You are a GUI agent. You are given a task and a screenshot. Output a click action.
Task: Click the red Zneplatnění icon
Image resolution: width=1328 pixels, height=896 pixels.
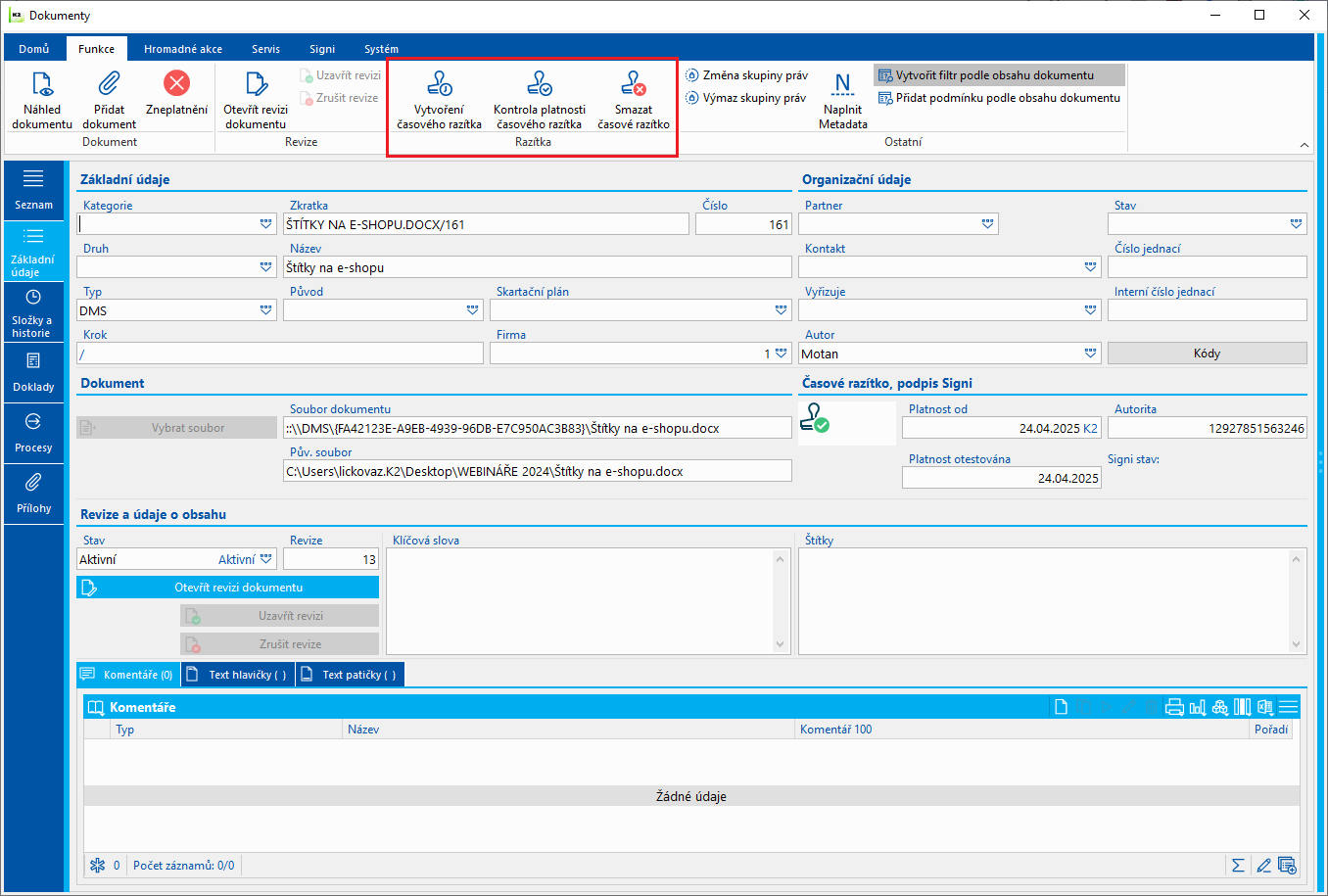click(176, 84)
